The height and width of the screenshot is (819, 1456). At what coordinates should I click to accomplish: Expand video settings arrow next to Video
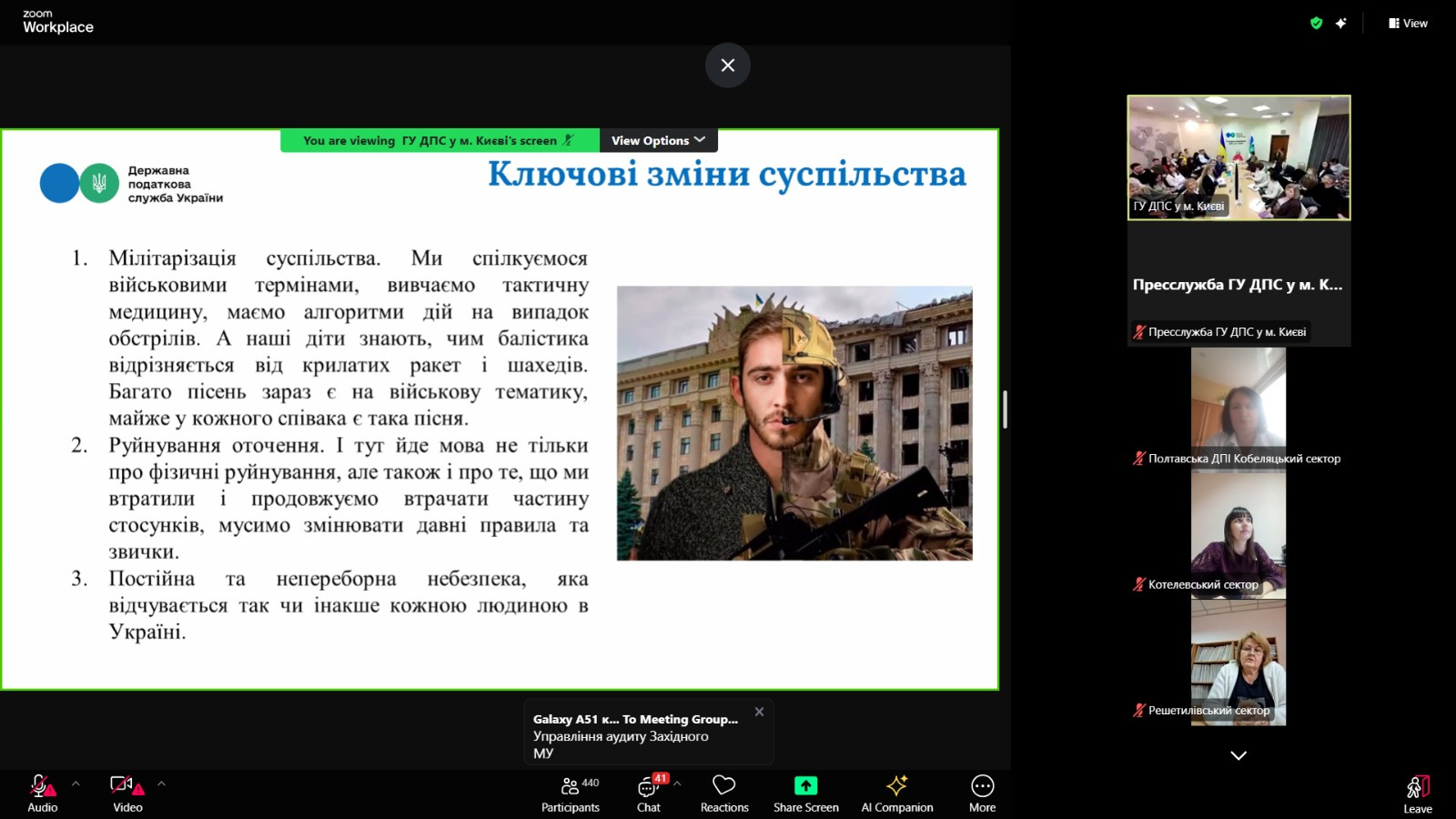tap(161, 784)
